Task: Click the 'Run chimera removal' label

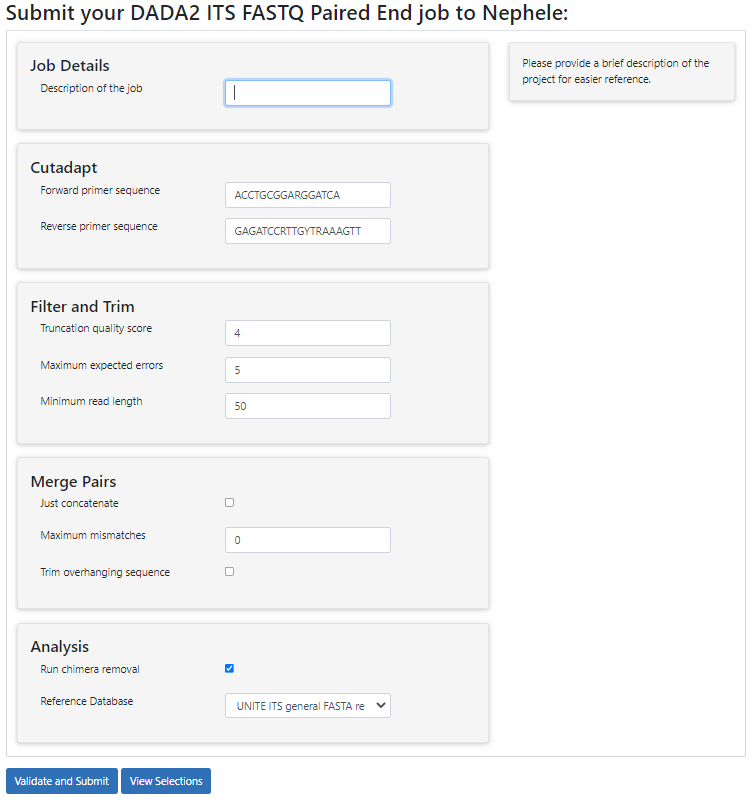Action: pos(90,669)
